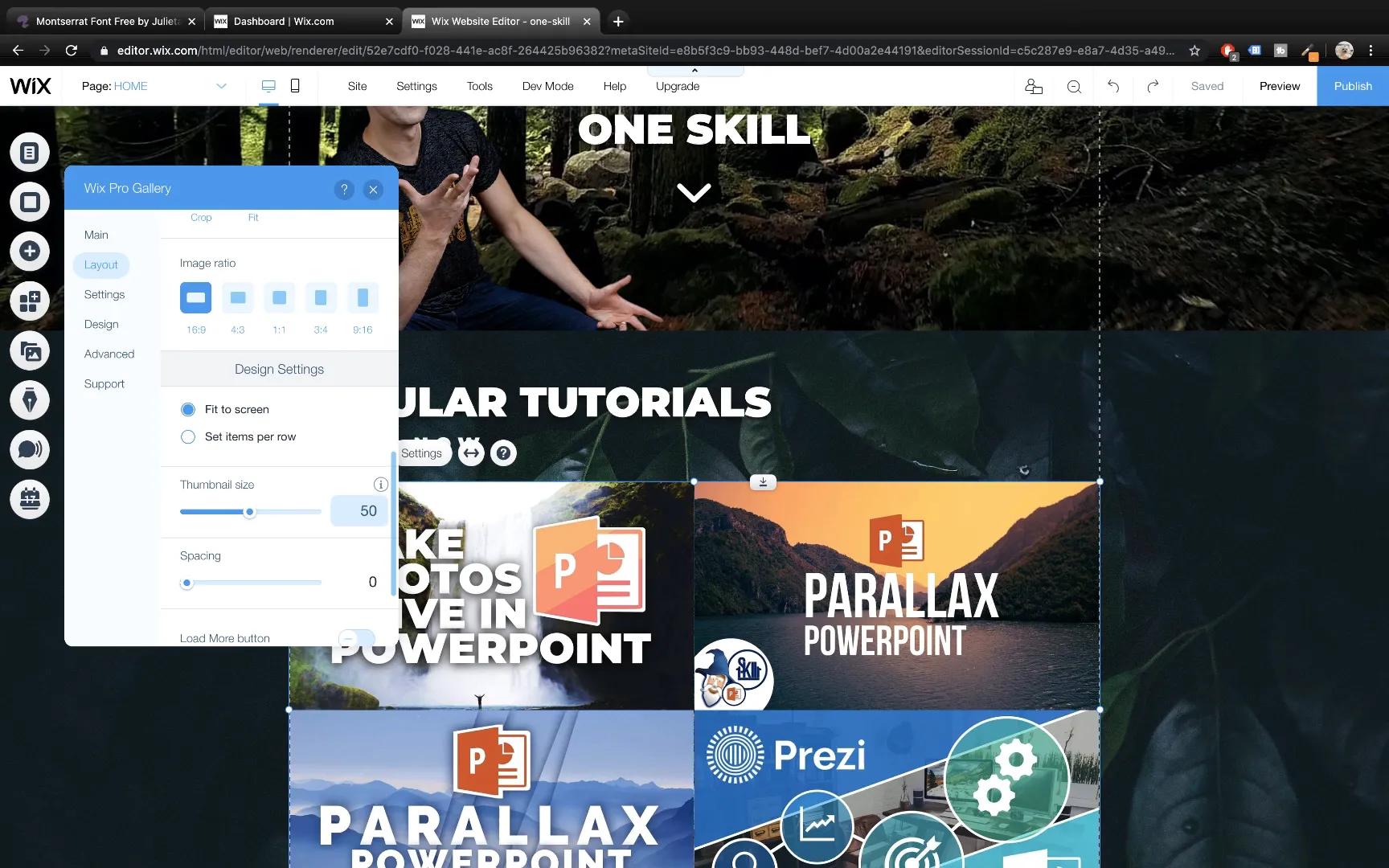Switch to Layout tab in gallery panel
This screenshot has width=1389, height=868.
click(101, 265)
